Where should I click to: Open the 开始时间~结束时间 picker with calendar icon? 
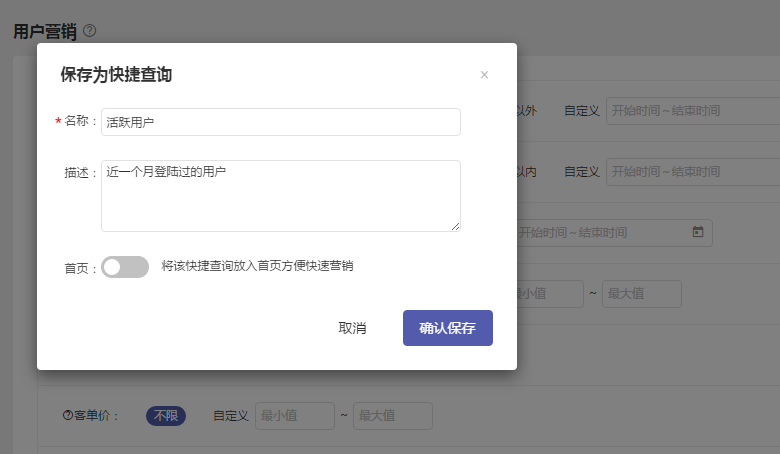610,233
